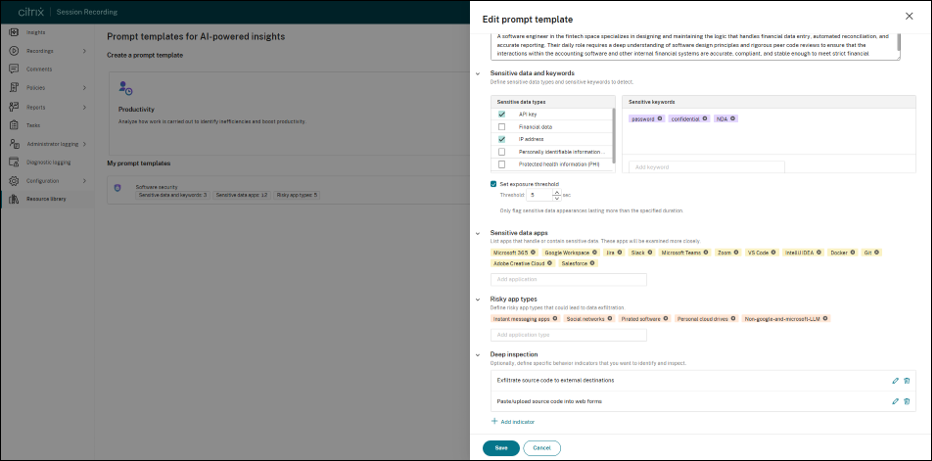Open Insights from the sidebar icon
The height and width of the screenshot is (461, 932).
pos(13,32)
